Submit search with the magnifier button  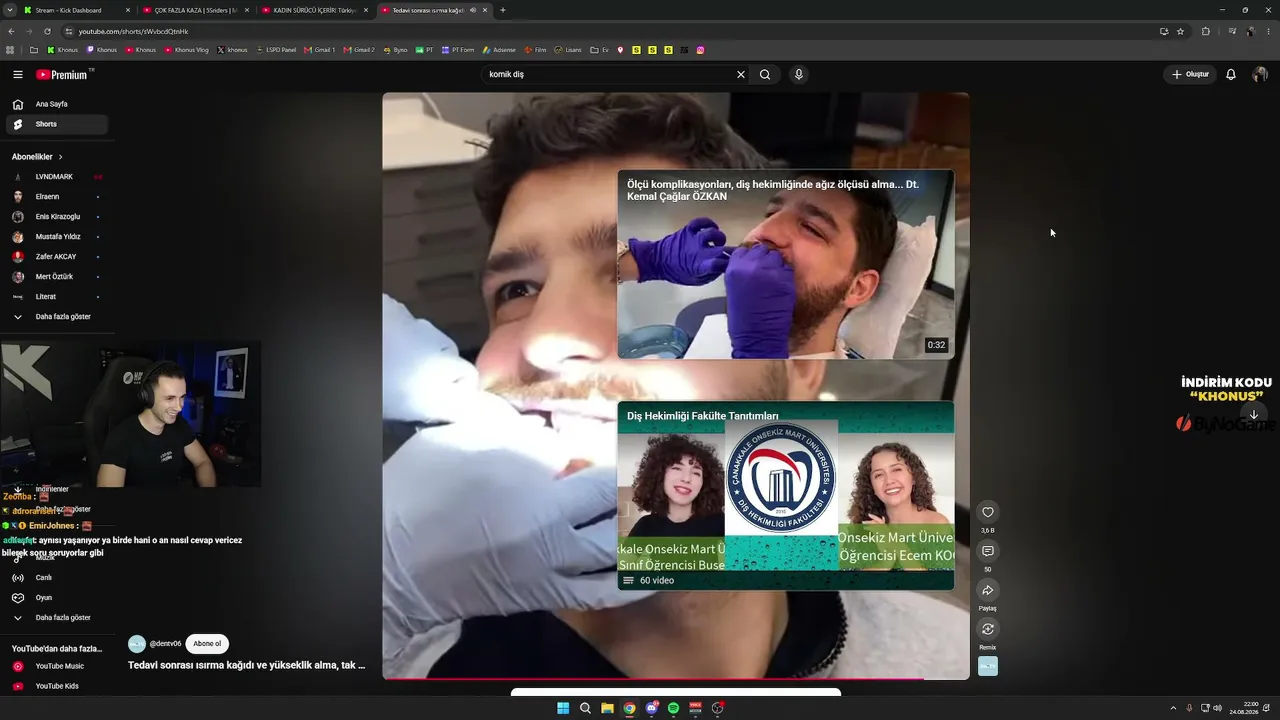(765, 74)
